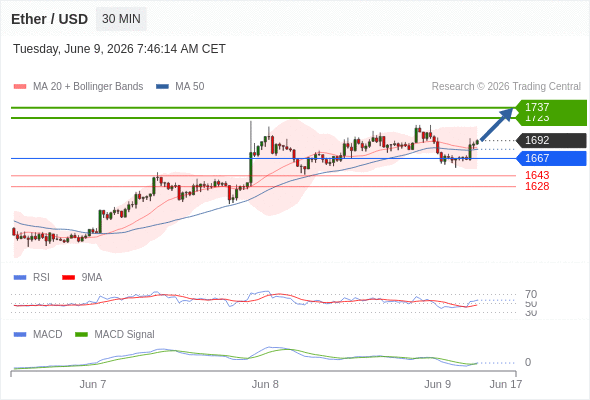590x400 pixels.
Task: Select the dark 1692 current price tag
Action: tap(551, 140)
